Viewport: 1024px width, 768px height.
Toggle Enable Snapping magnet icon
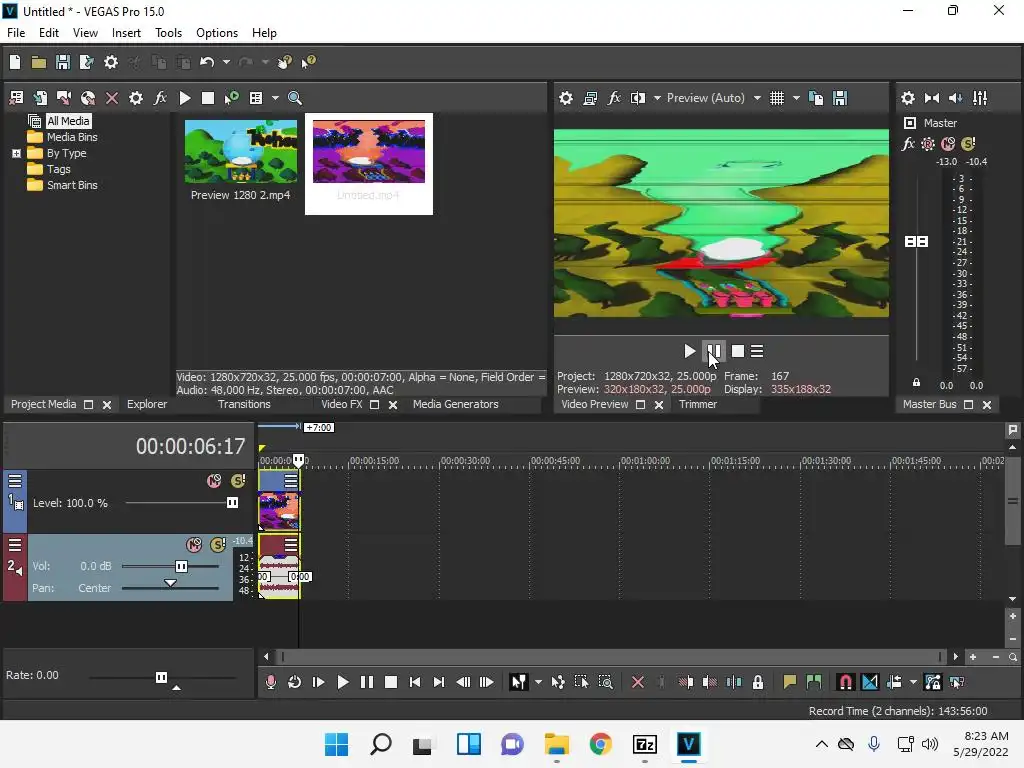[845, 682]
